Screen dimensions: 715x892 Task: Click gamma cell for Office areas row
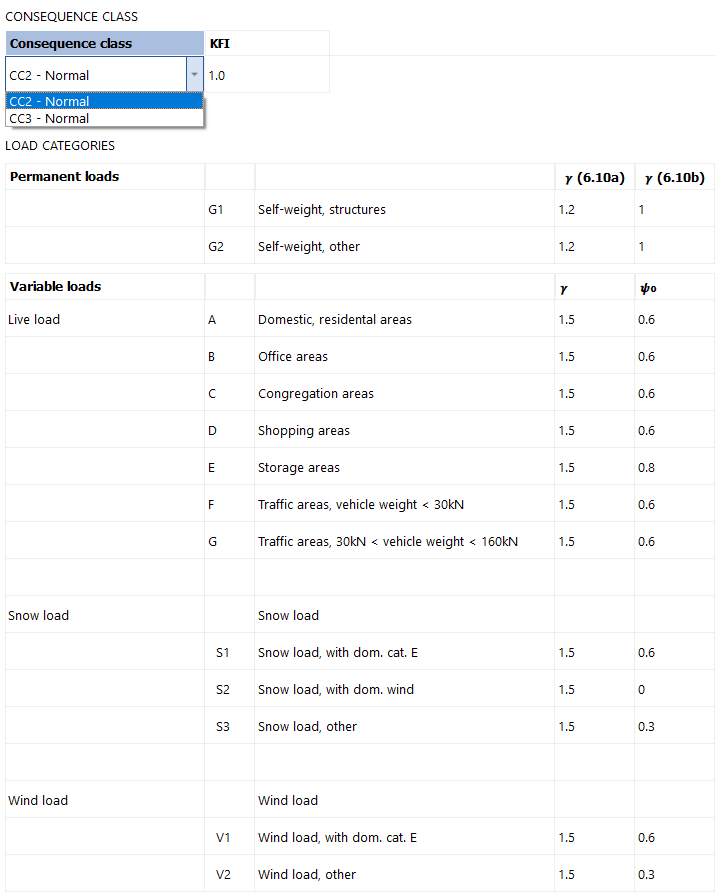[594, 357]
